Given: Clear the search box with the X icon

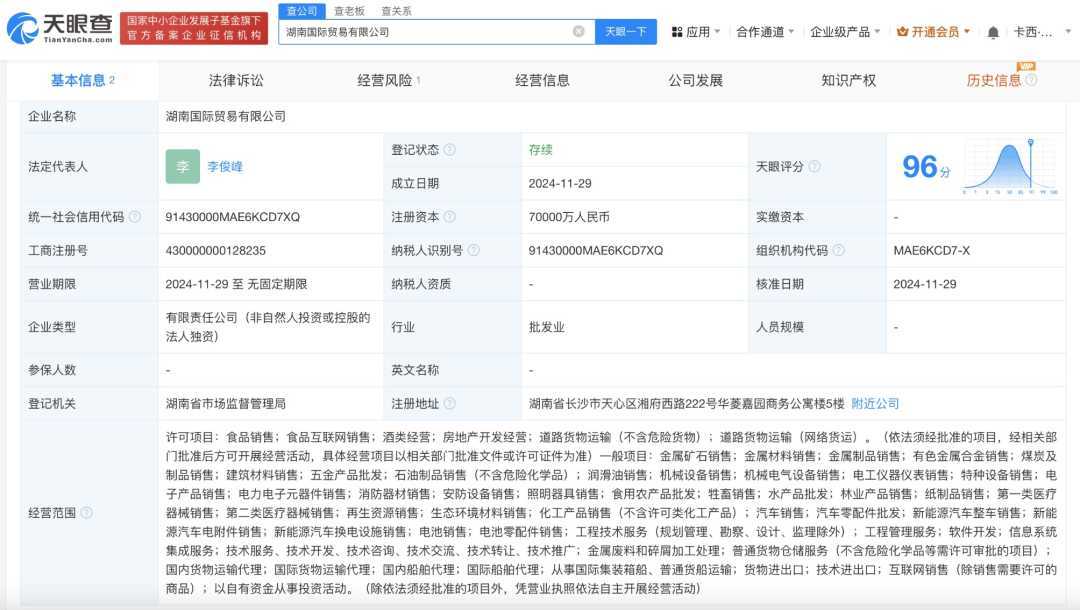Looking at the screenshot, I should 578,32.
